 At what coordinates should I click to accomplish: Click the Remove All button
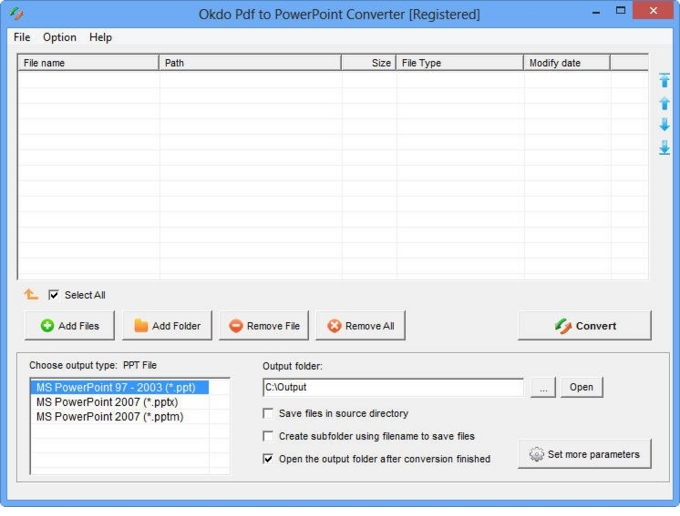[x=361, y=325]
